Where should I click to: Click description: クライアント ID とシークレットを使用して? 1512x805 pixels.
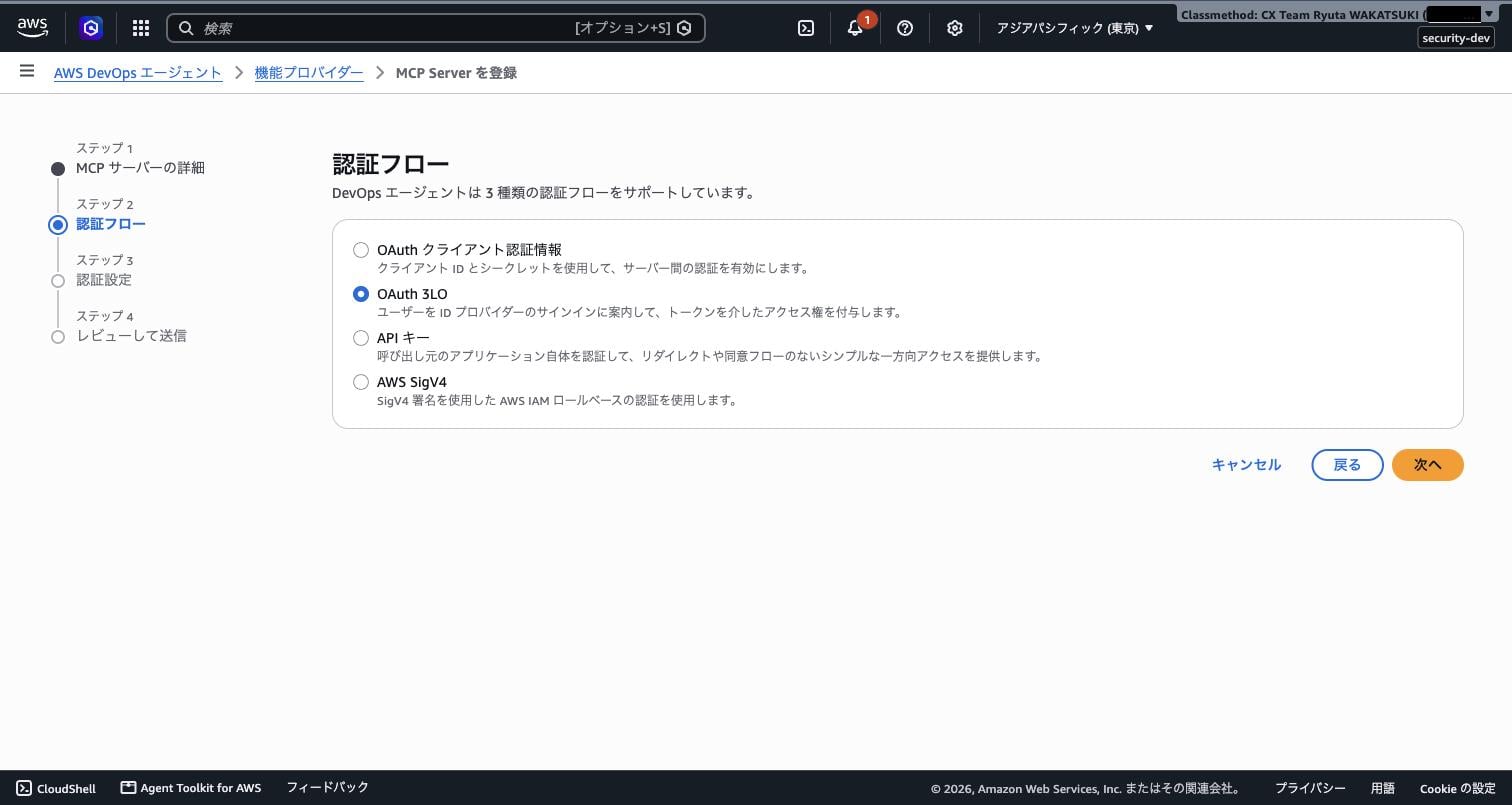(x=593, y=268)
